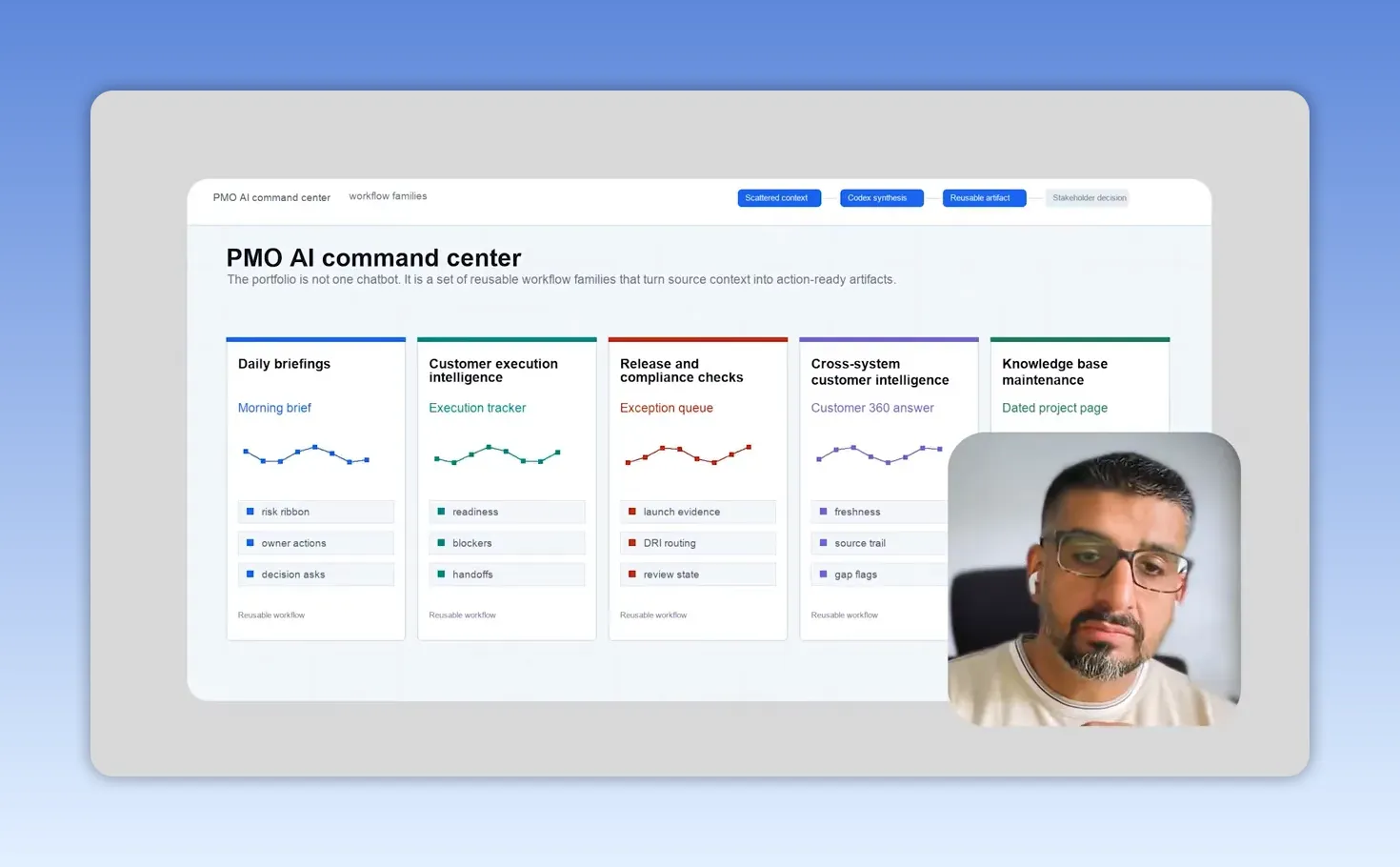The width and height of the screenshot is (1400, 867).
Task: Click the large PMO AI command center heading
Action: click(x=373, y=257)
